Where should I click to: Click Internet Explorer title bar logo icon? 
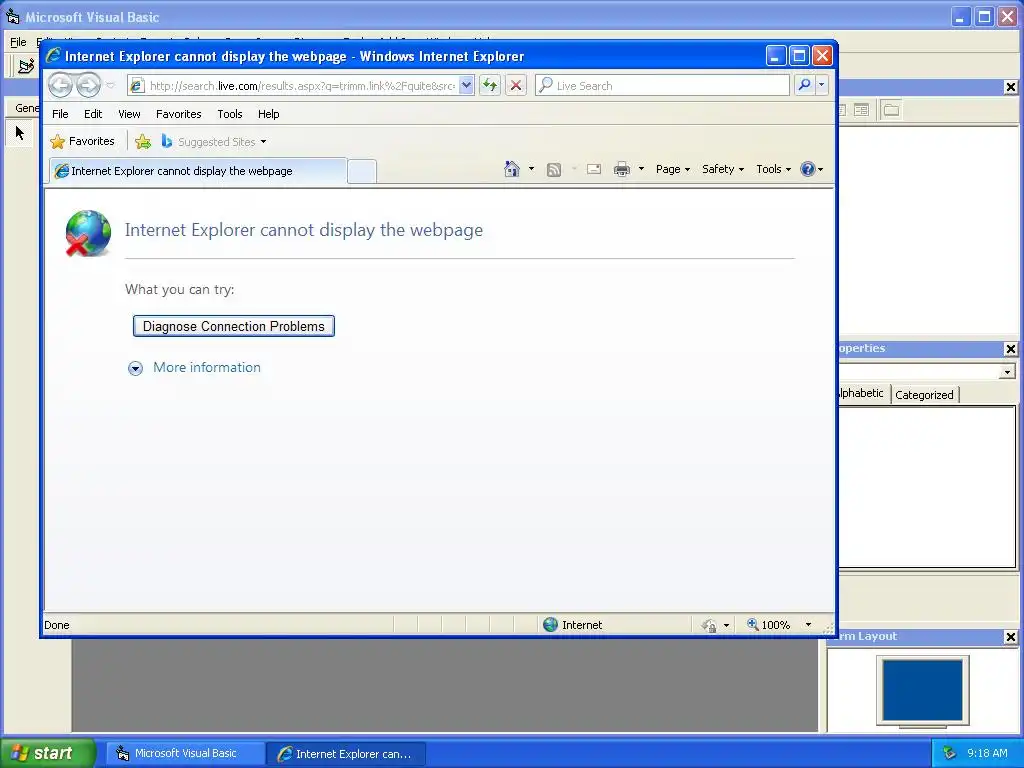[x=54, y=56]
